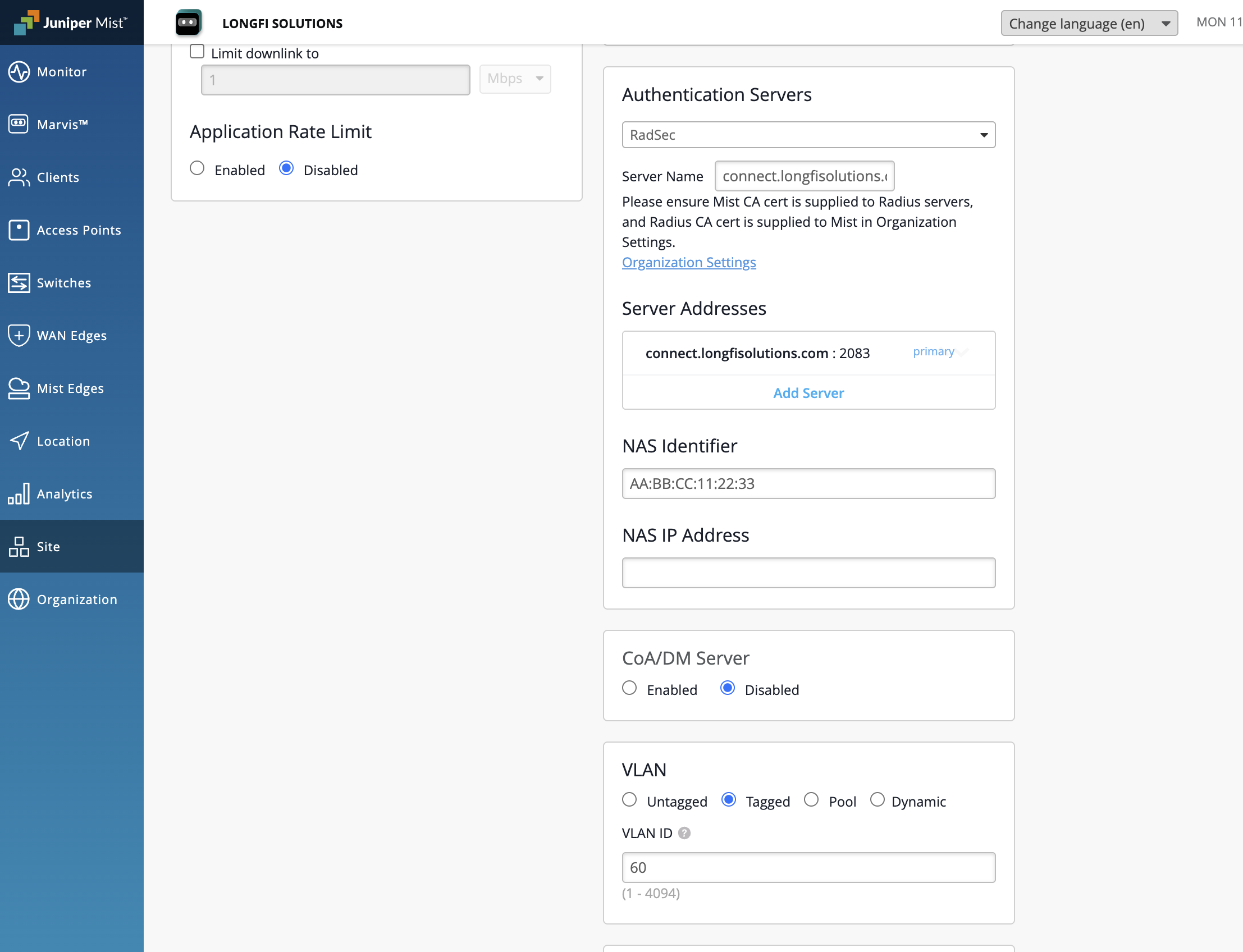Click the VLAN ID input field
Image resolution: width=1243 pixels, height=952 pixels.
click(x=808, y=868)
